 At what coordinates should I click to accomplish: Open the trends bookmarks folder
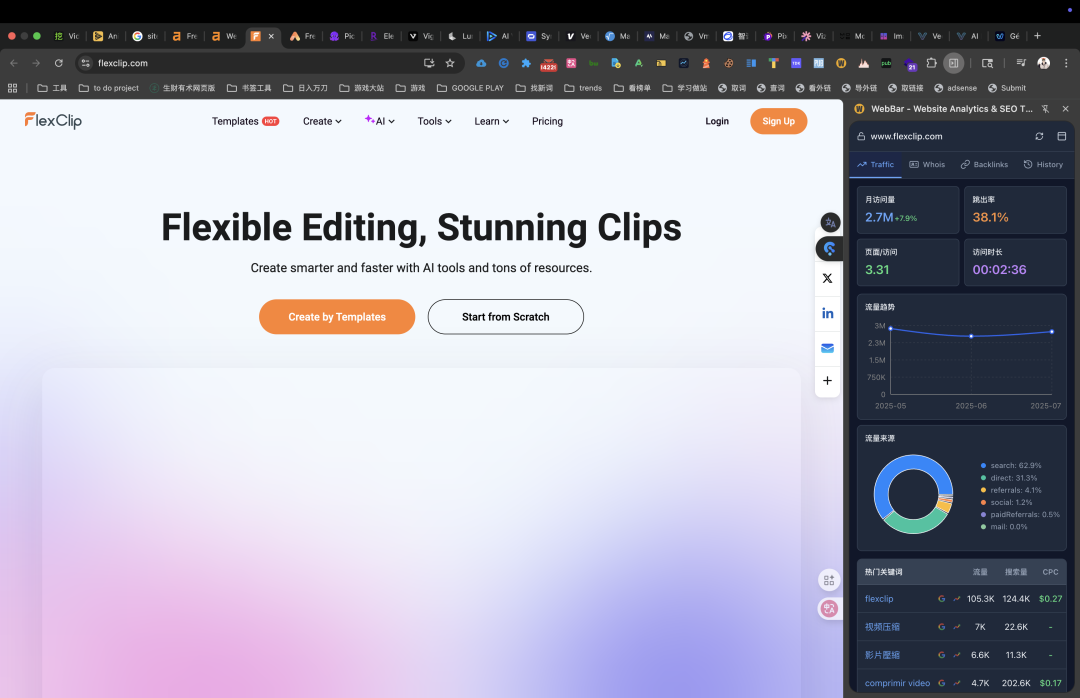tap(583, 88)
